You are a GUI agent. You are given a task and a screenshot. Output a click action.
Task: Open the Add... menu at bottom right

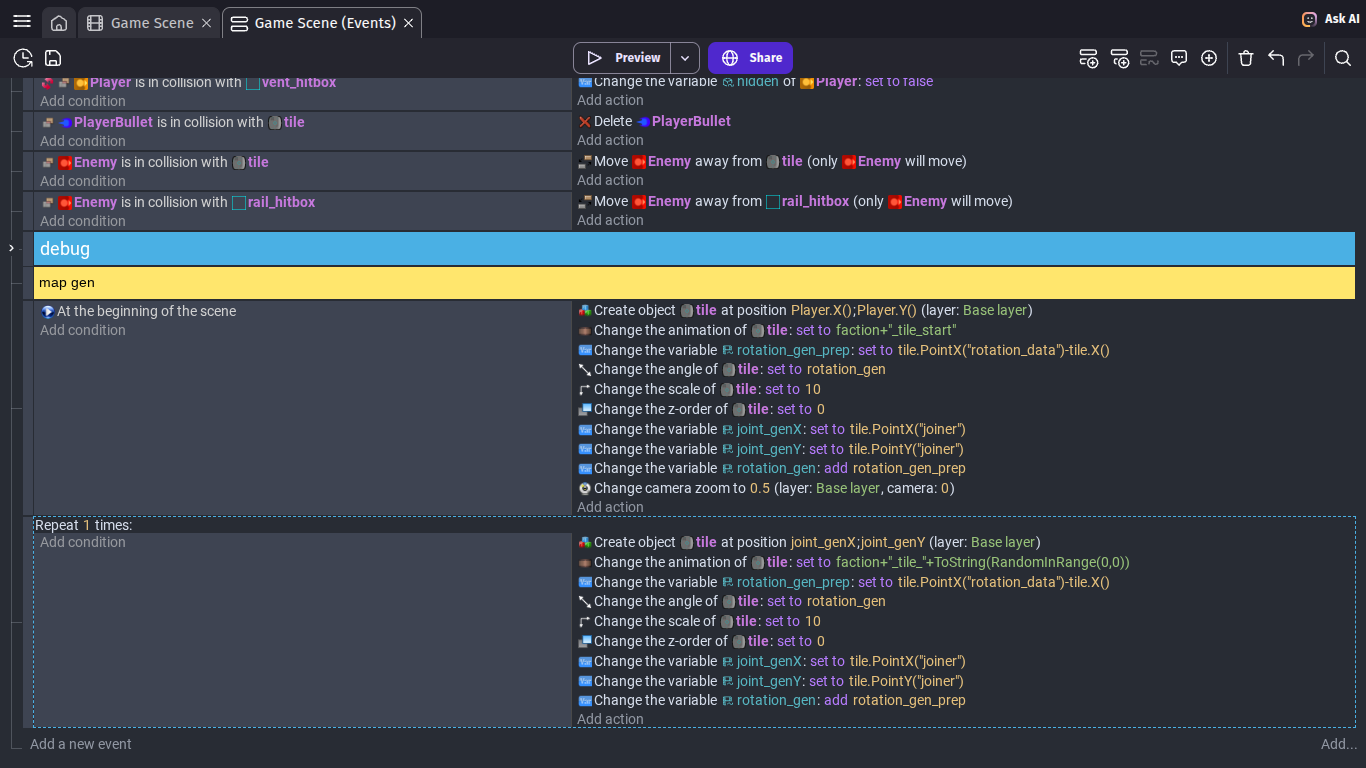1338,744
